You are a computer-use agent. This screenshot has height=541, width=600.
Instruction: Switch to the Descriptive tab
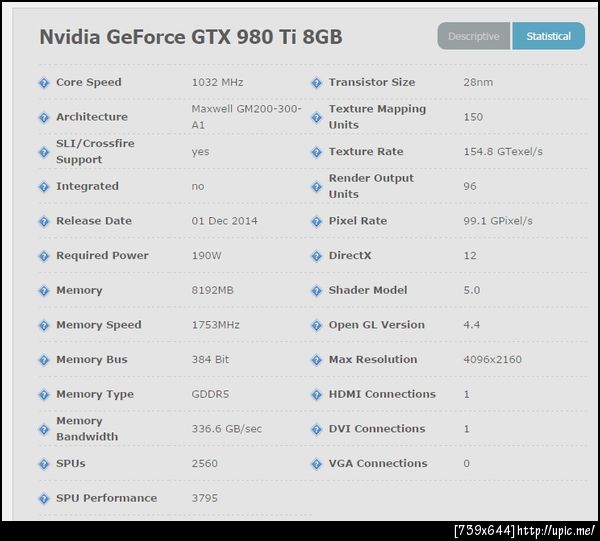coord(474,36)
